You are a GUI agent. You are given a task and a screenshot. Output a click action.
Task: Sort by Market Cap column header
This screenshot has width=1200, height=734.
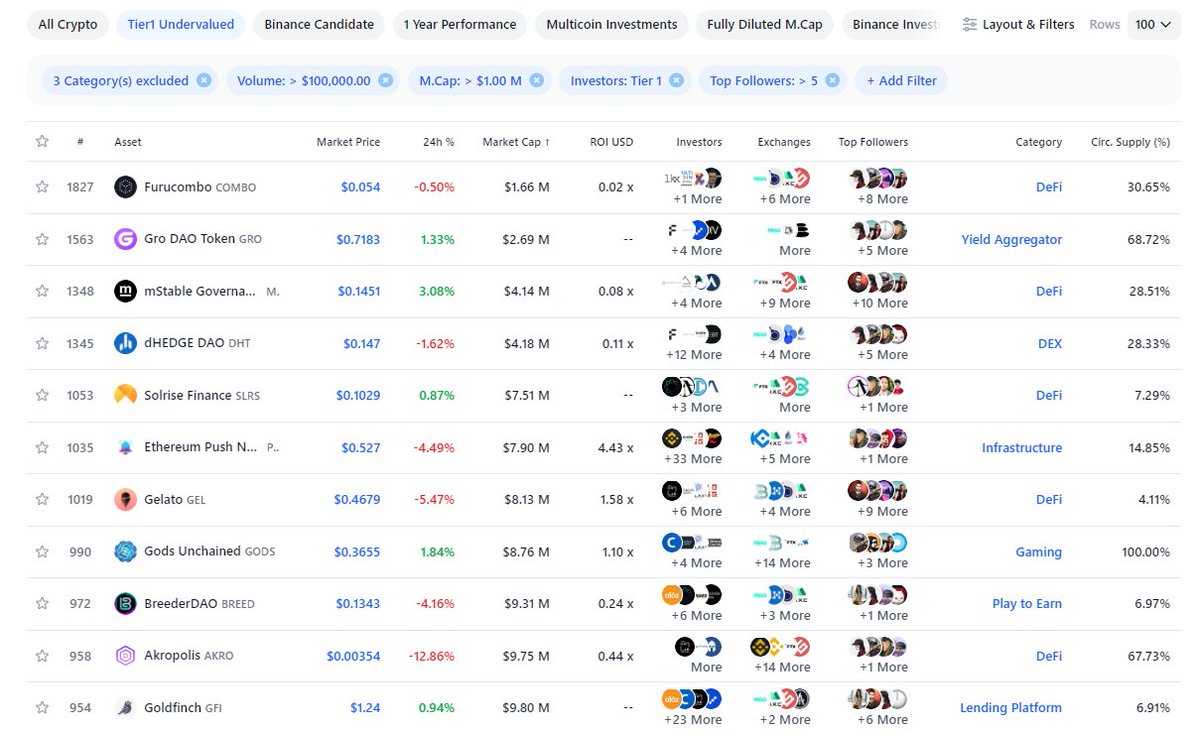(x=516, y=142)
